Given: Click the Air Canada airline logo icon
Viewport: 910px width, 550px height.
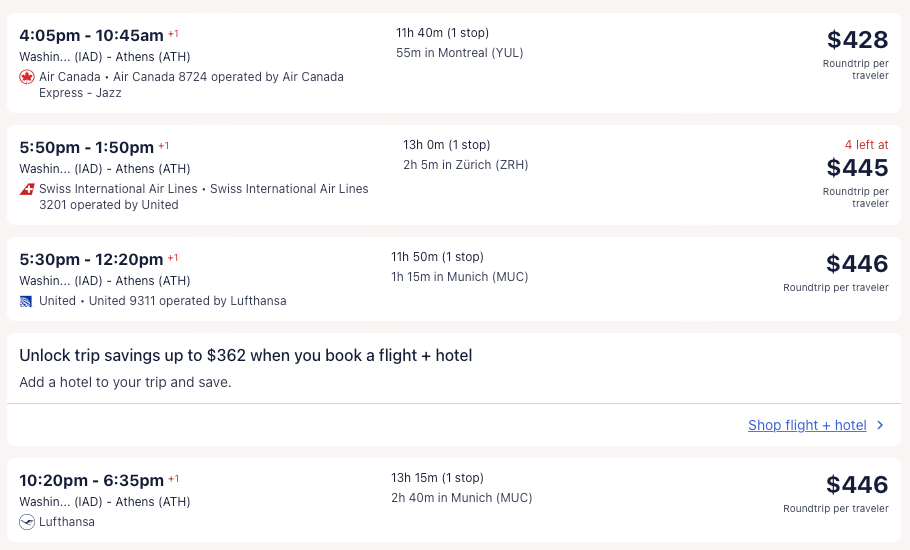Looking at the screenshot, I should click(x=27, y=77).
